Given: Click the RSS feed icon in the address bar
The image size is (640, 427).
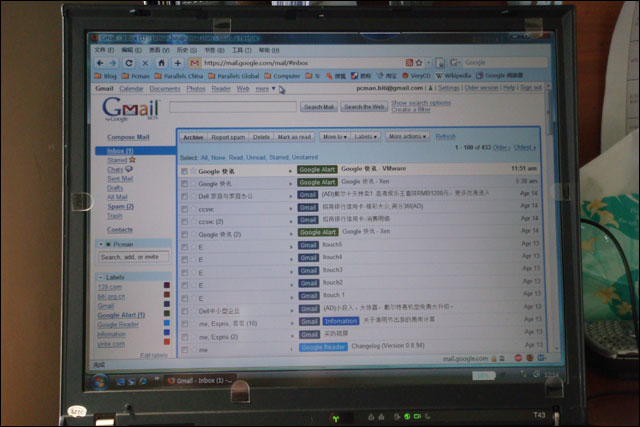Looking at the screenshot, I should pyautogui.click(x=409, y=62).
